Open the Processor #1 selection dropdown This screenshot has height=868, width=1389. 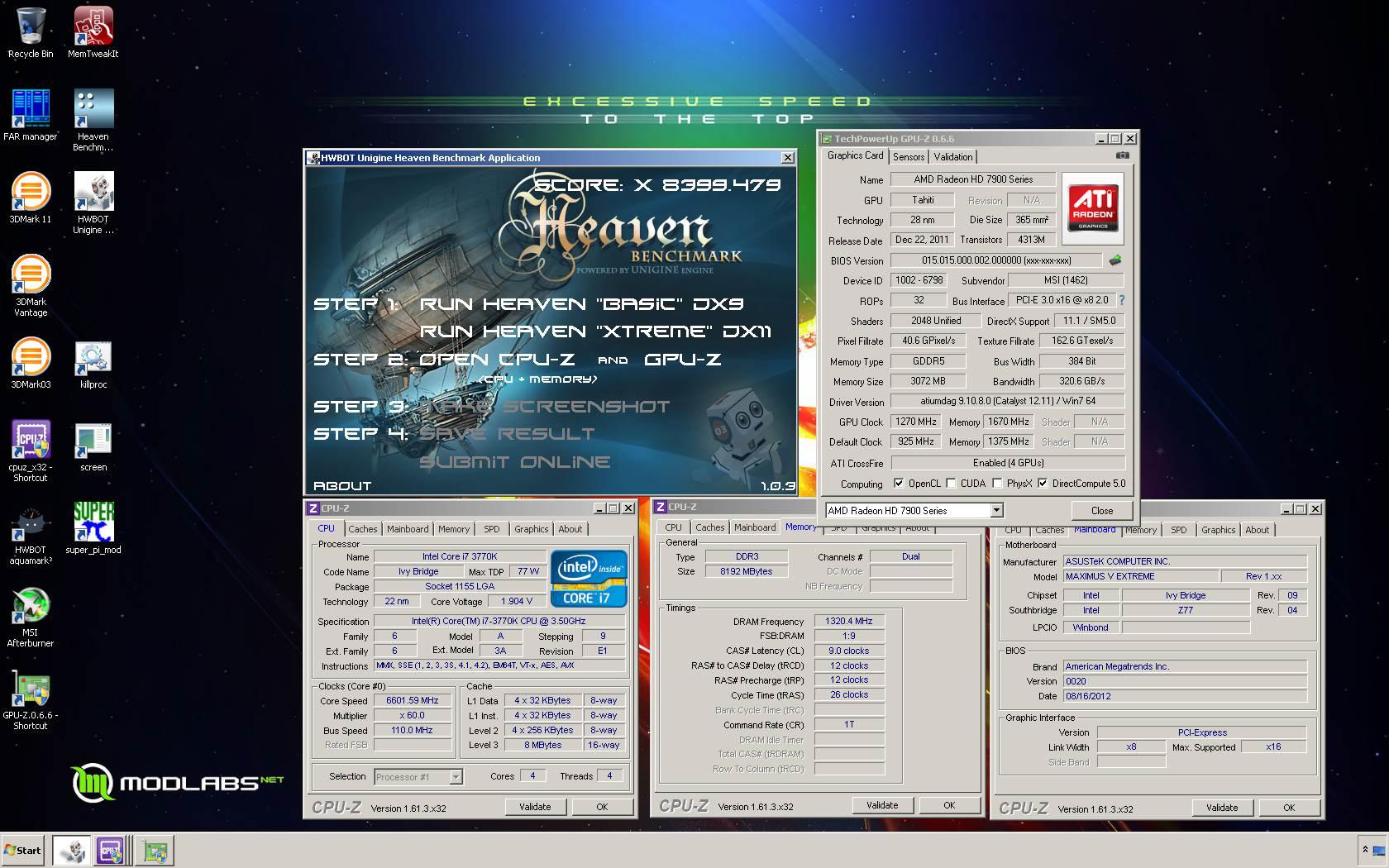coord(455,777)
